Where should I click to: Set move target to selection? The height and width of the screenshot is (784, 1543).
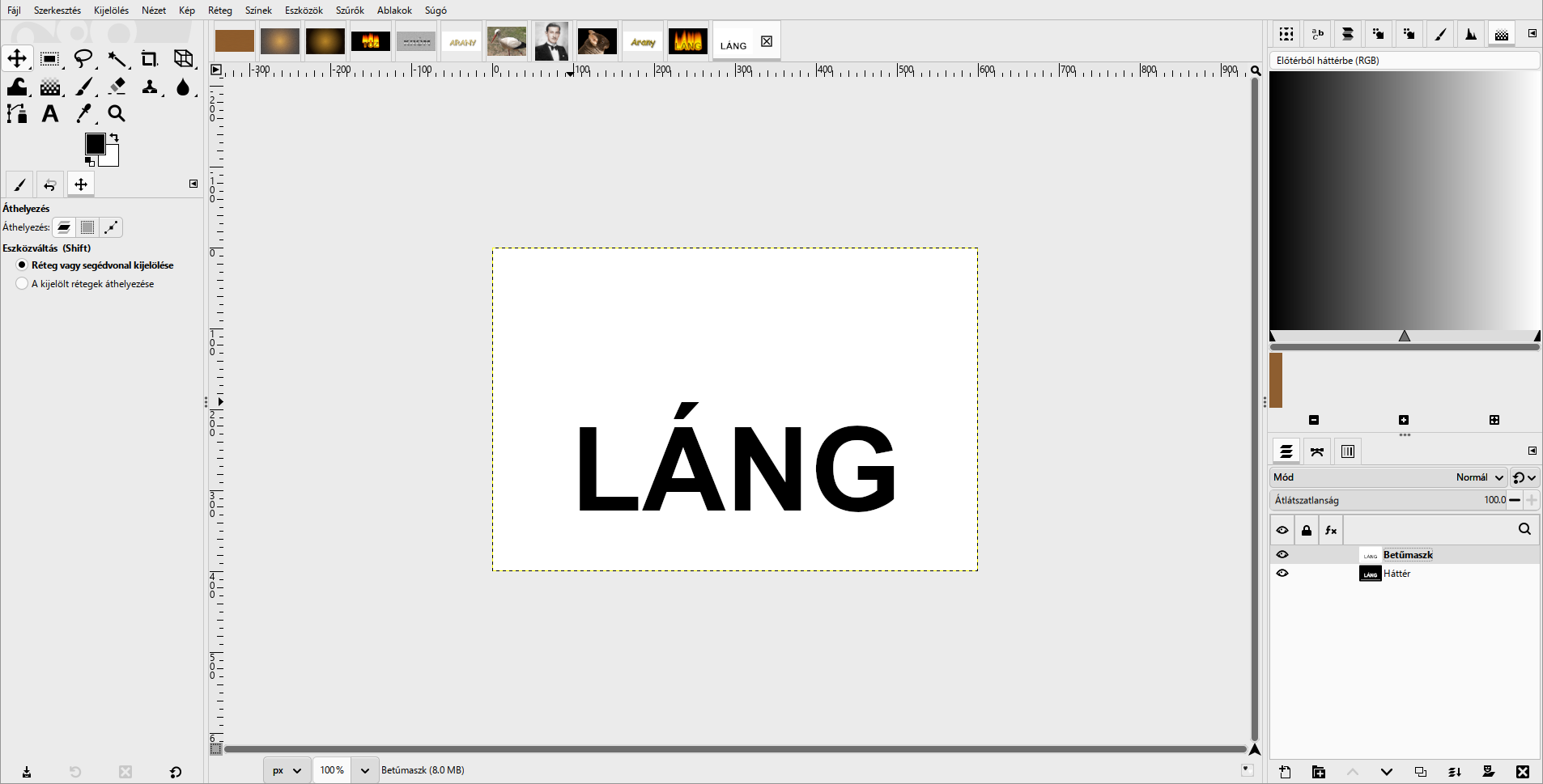click(87, 227)
